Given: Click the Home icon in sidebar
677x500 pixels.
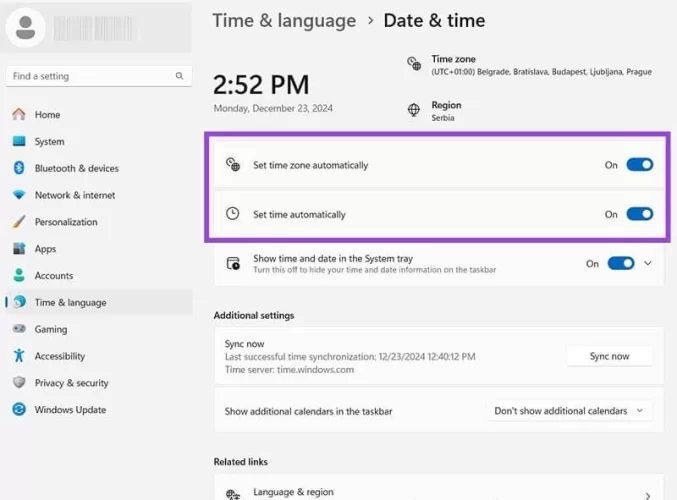Looking at the screenshot, I should coord(19,115).
